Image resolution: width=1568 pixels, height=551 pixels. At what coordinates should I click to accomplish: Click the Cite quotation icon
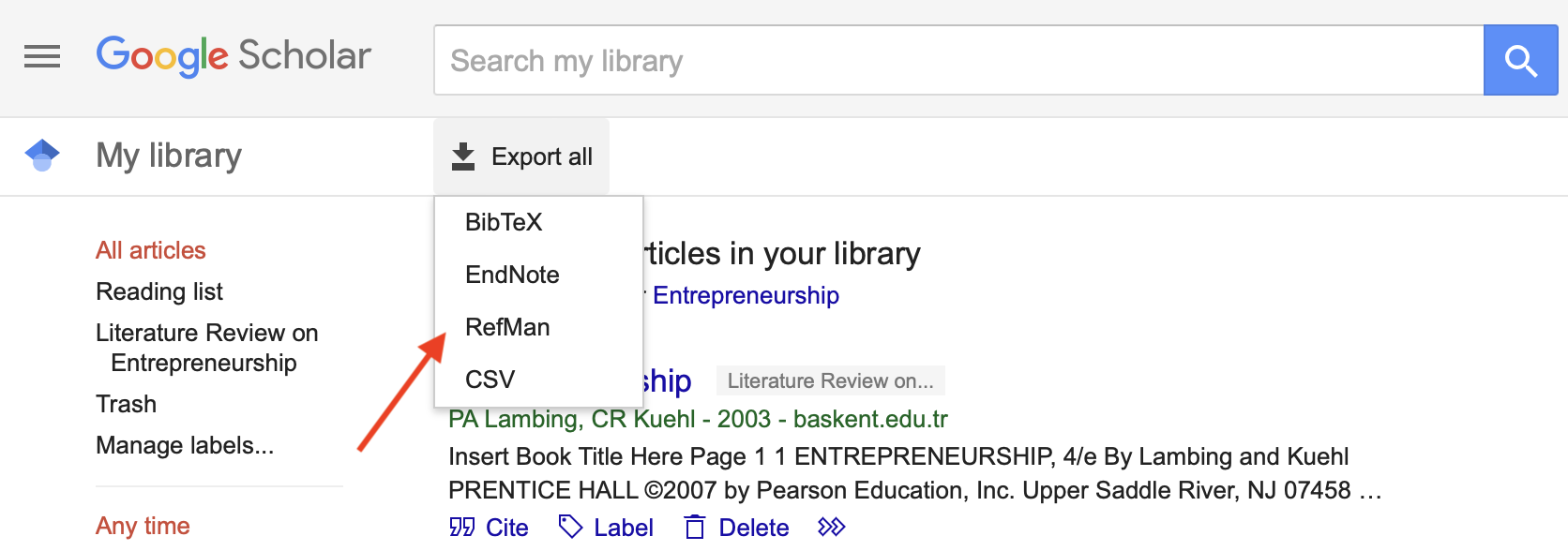pos(462,527)
